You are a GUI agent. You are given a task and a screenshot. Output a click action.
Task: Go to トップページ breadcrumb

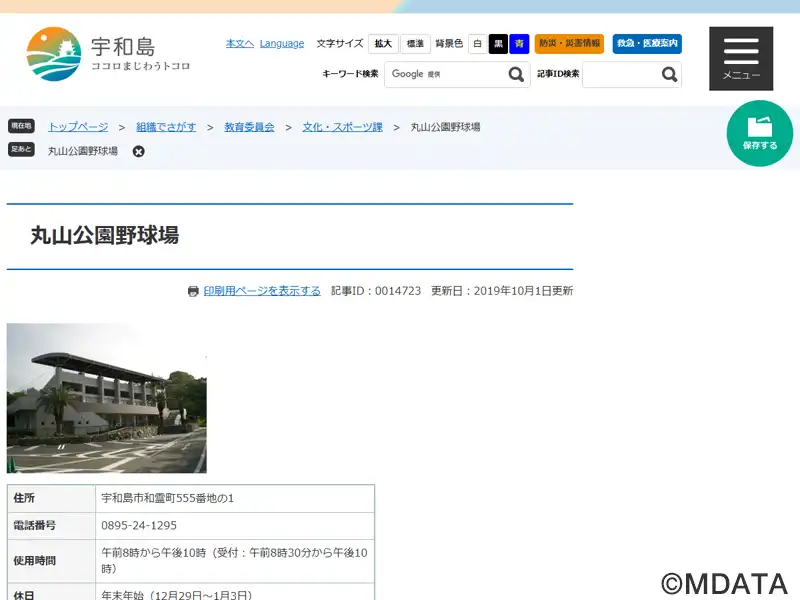pyautogui.click(x=78, y=127)
